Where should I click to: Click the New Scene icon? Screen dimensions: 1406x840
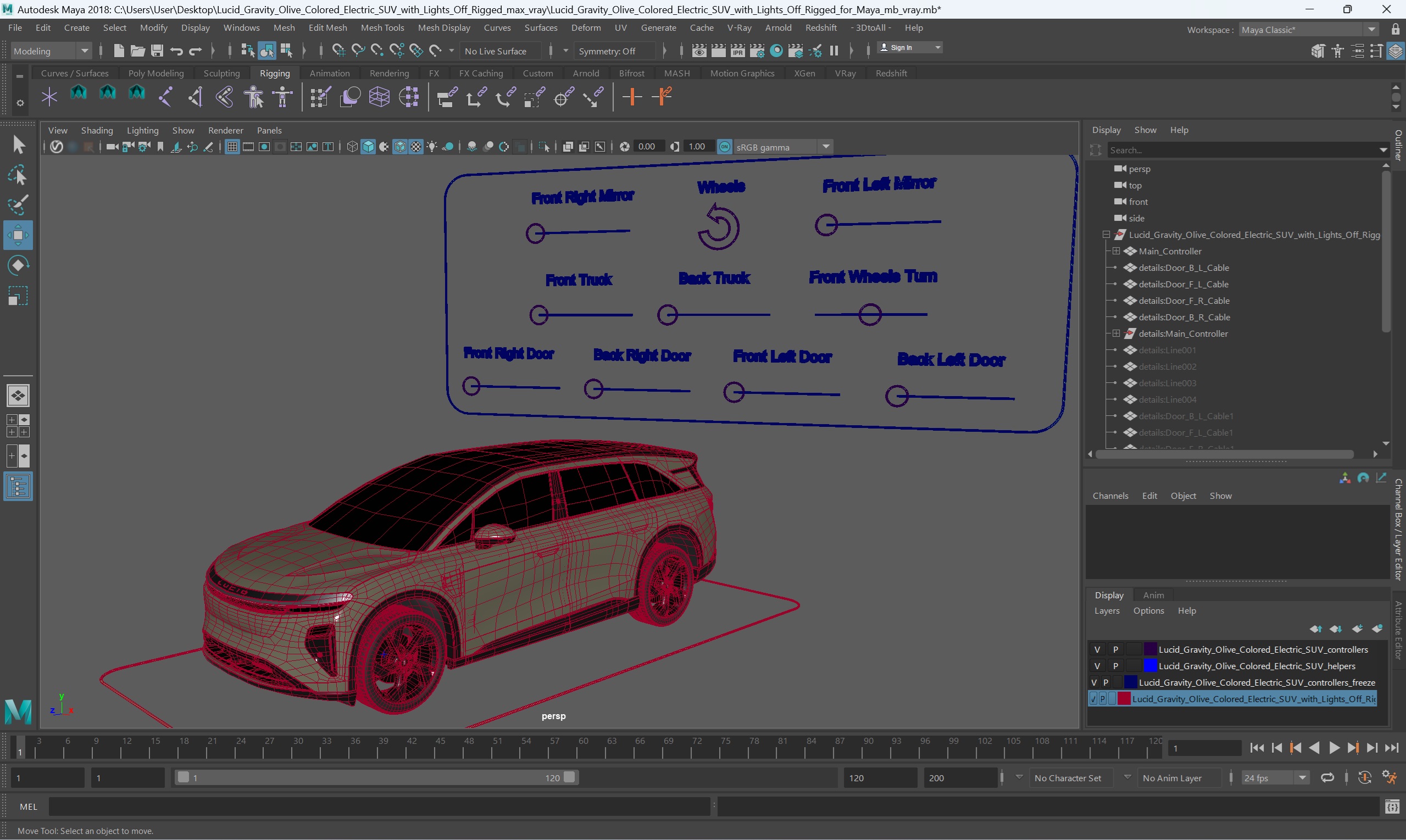tap(118, 51)
